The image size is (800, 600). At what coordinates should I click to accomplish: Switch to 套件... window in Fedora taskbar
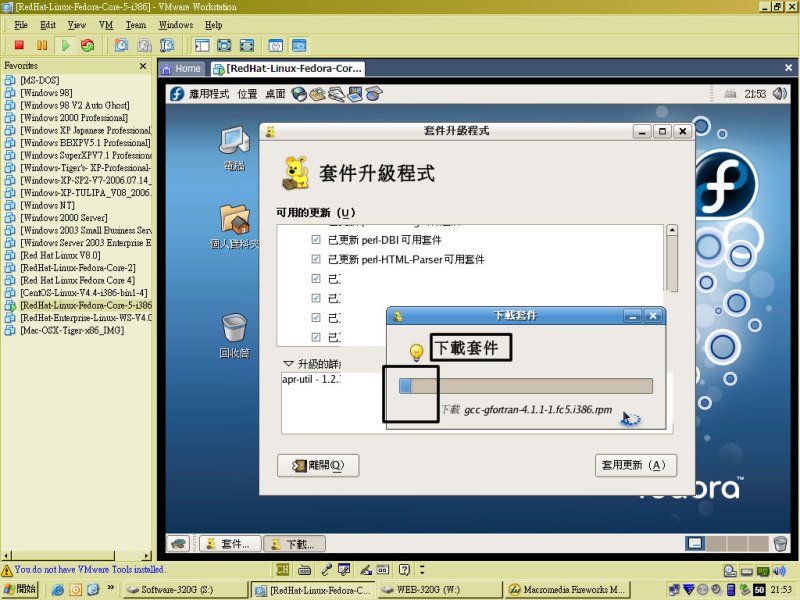230,544
